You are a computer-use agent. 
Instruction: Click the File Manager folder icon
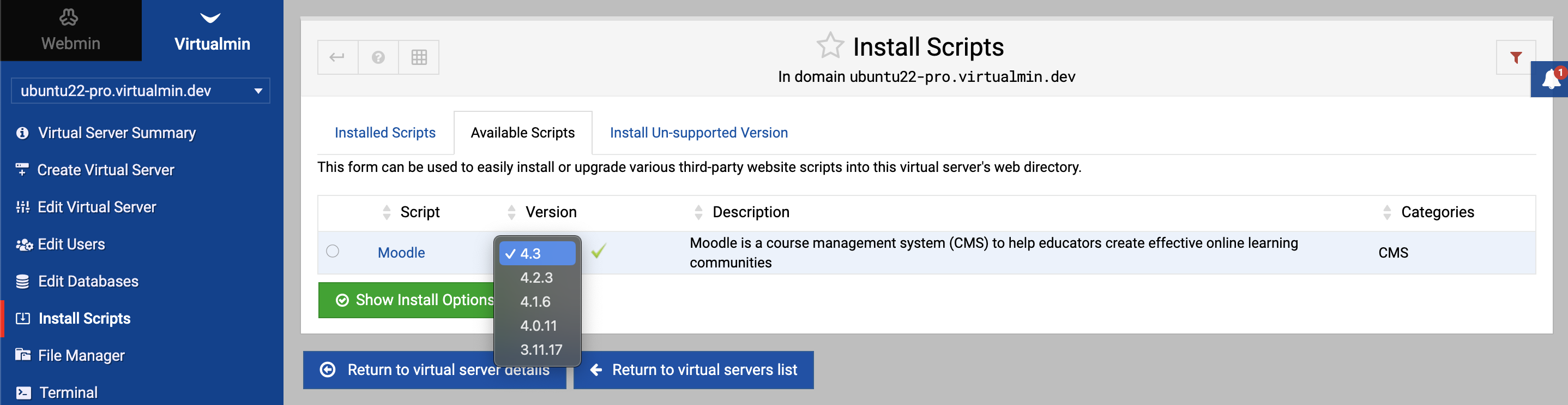(x=22, y=355)
